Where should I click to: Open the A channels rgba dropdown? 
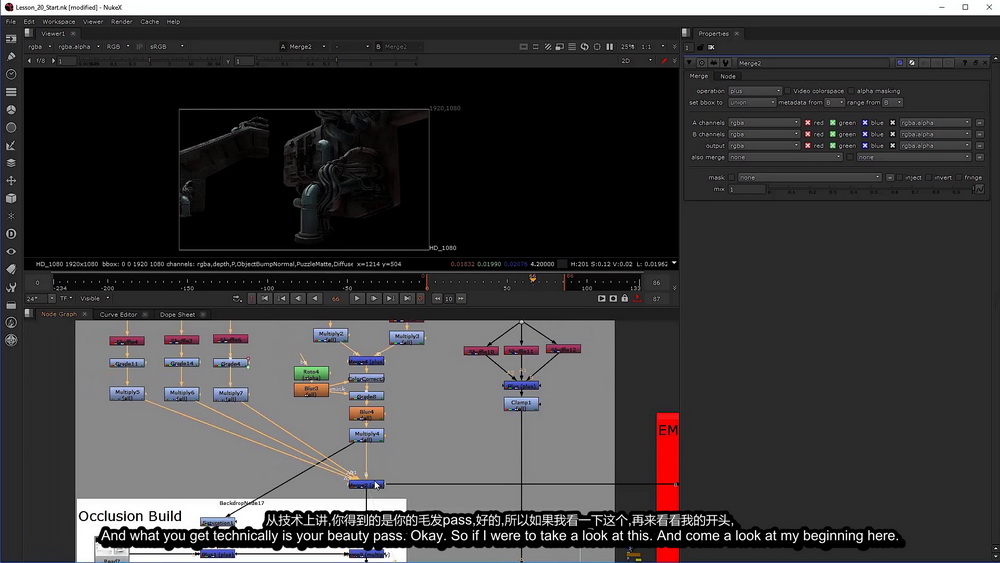pyautogui.click(x=764, y=122)
